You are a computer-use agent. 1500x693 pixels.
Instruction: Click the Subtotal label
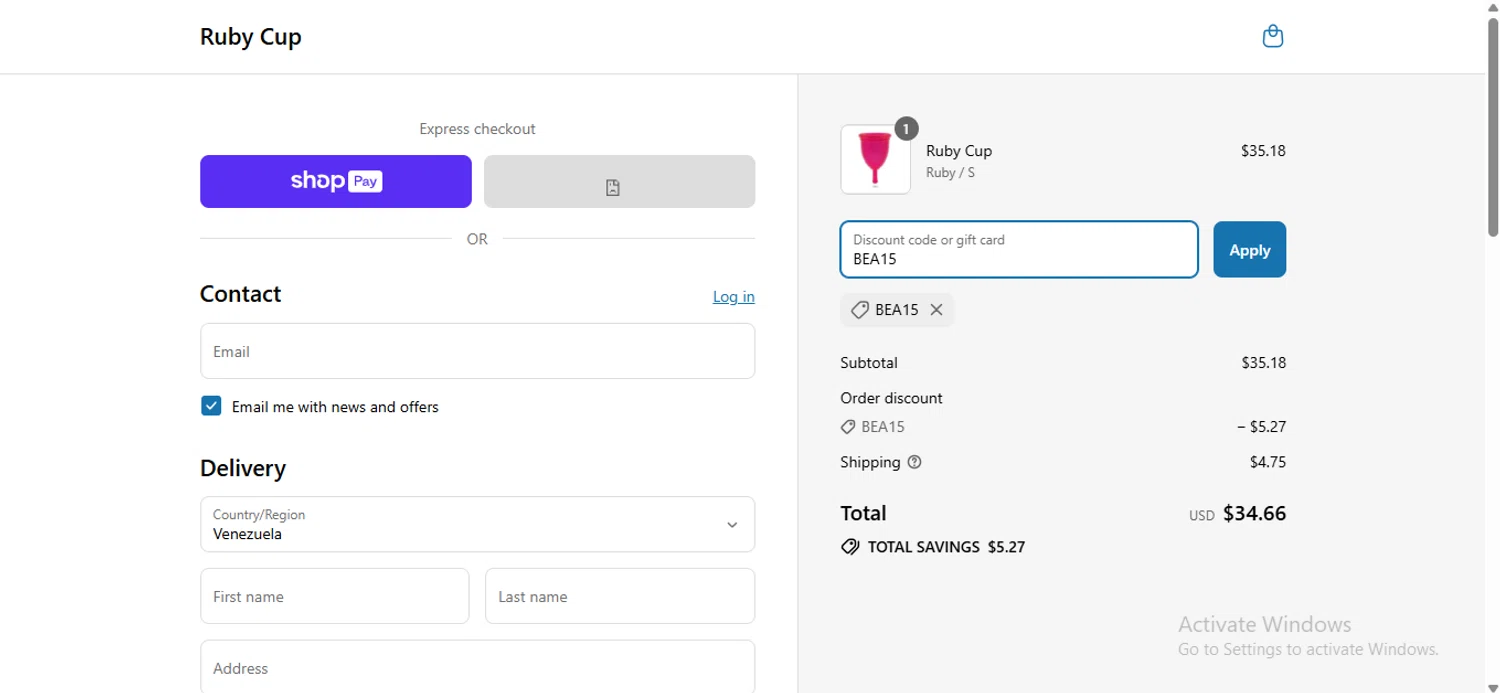(869, 363)
